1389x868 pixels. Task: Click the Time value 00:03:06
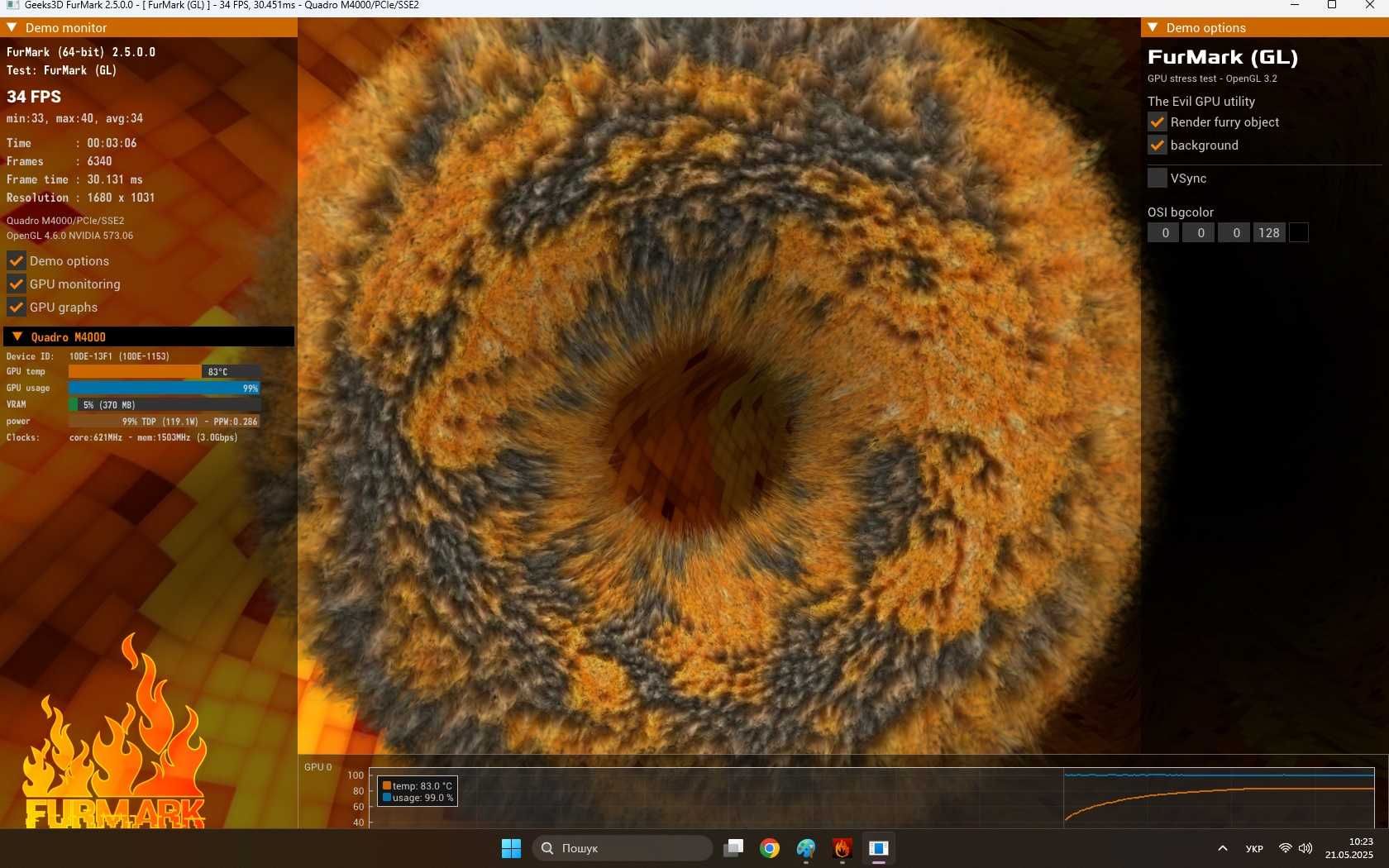coord(112,143)
